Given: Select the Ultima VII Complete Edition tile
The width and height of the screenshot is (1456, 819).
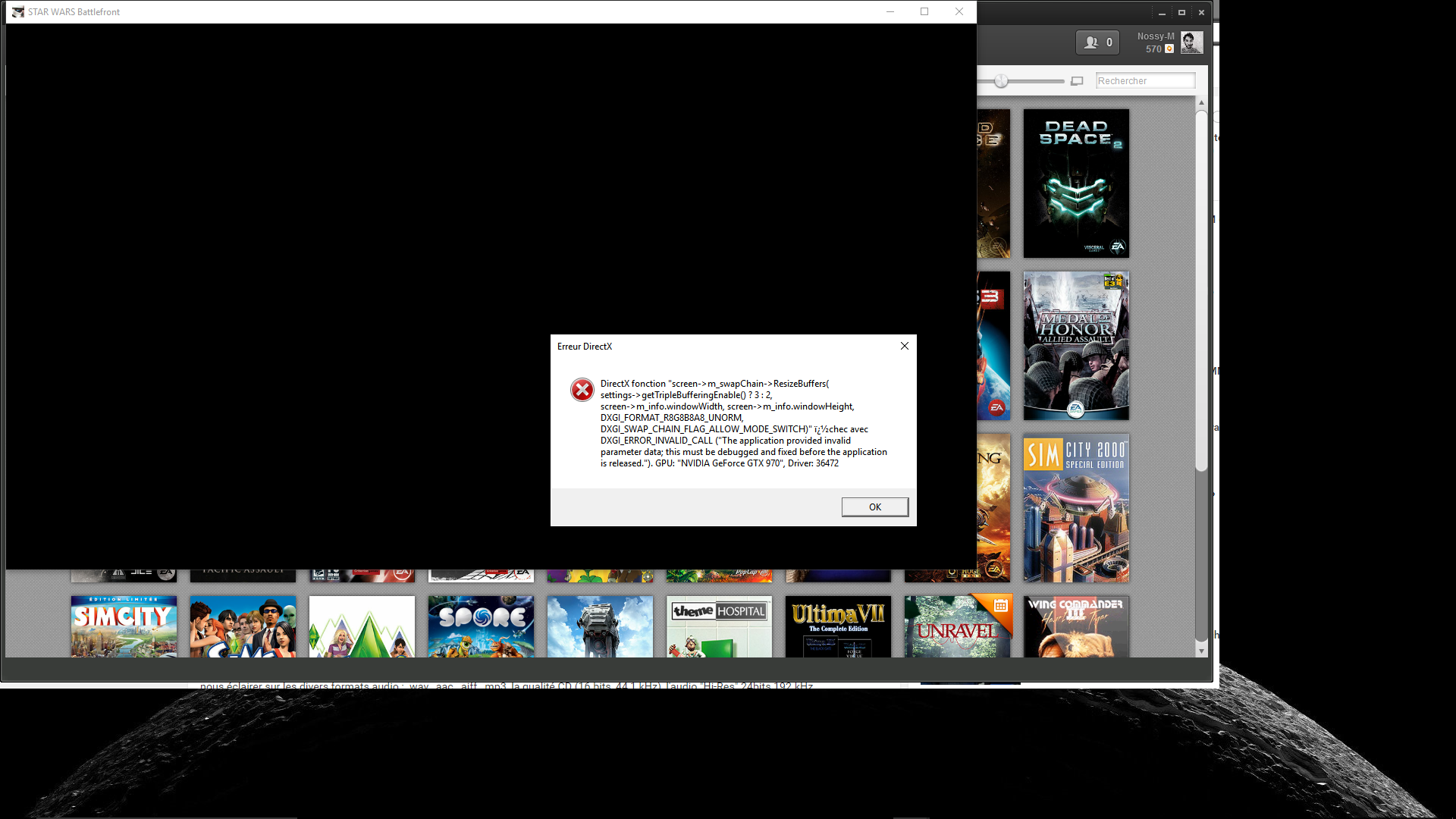Looking at the screenshot, I should pos(838,626).
